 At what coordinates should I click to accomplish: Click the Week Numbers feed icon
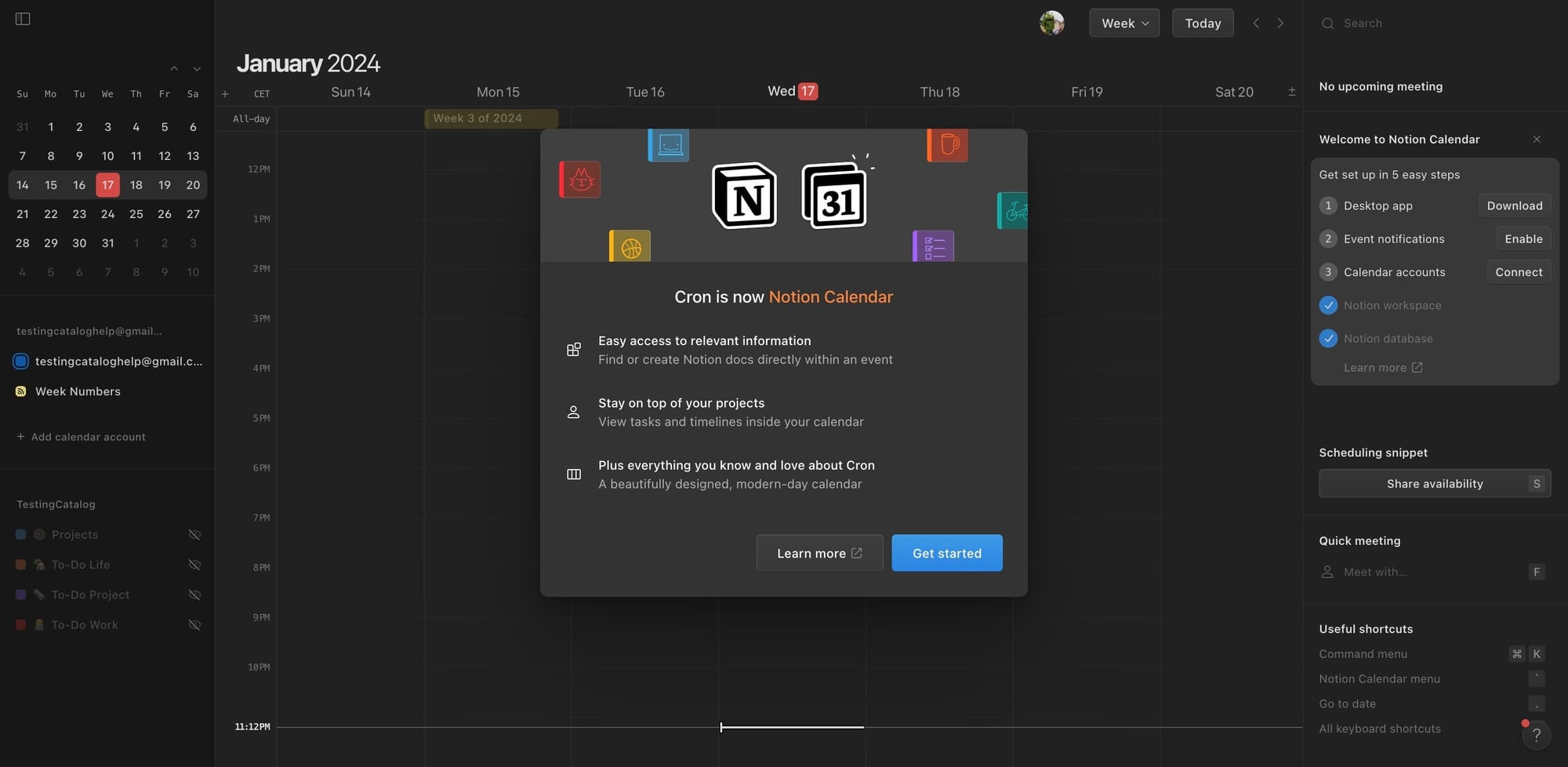click(x=21, y=391)
